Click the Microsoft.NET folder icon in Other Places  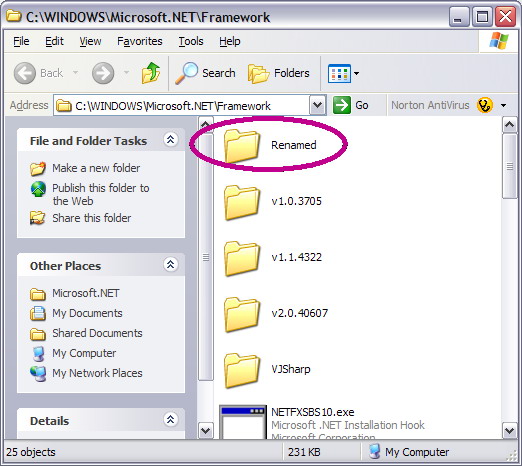pyautogui.click(x=38, y=294)
